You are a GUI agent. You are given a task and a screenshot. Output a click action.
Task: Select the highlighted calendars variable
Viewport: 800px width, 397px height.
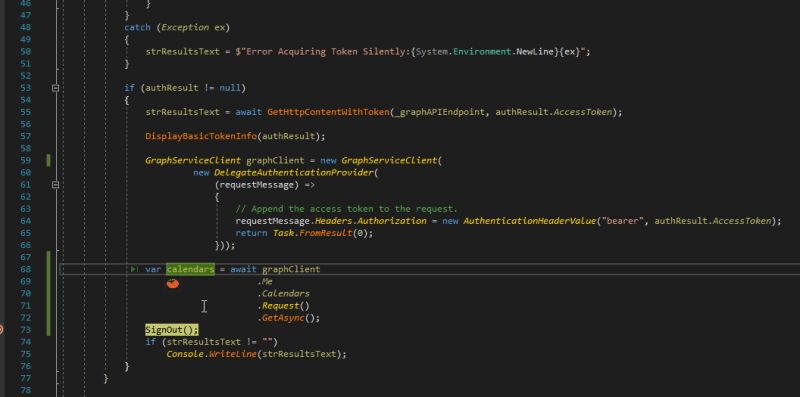[x=190, y=269]
